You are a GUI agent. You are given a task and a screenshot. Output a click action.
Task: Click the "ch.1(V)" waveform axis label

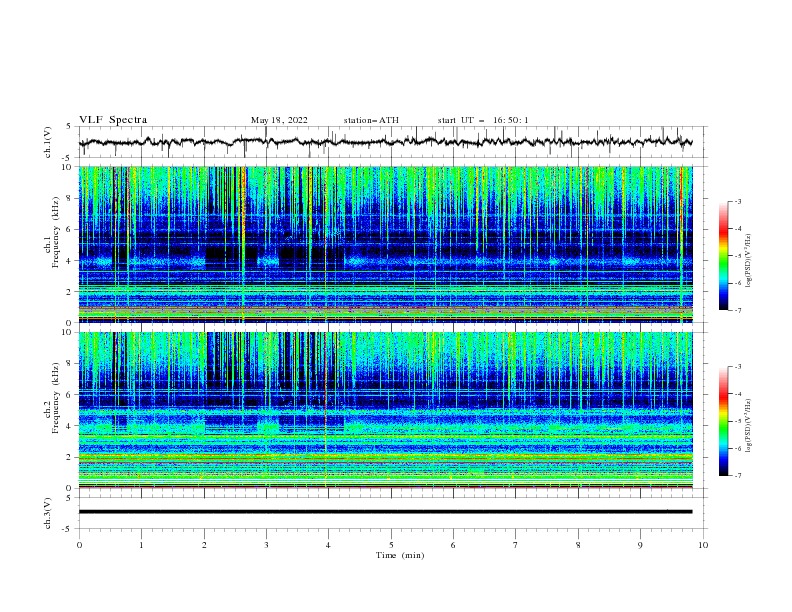pos(48,142)
